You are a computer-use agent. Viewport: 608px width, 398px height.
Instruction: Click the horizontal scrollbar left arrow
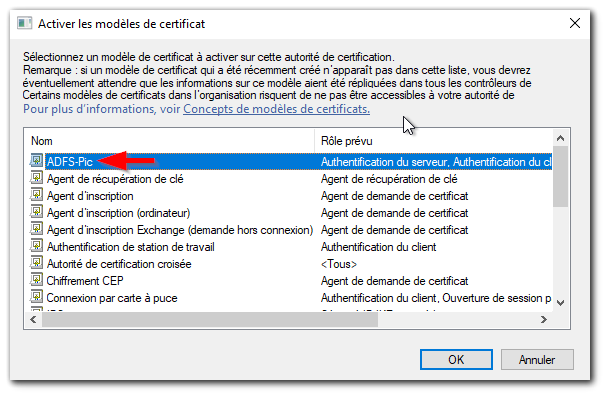(33, 320)
